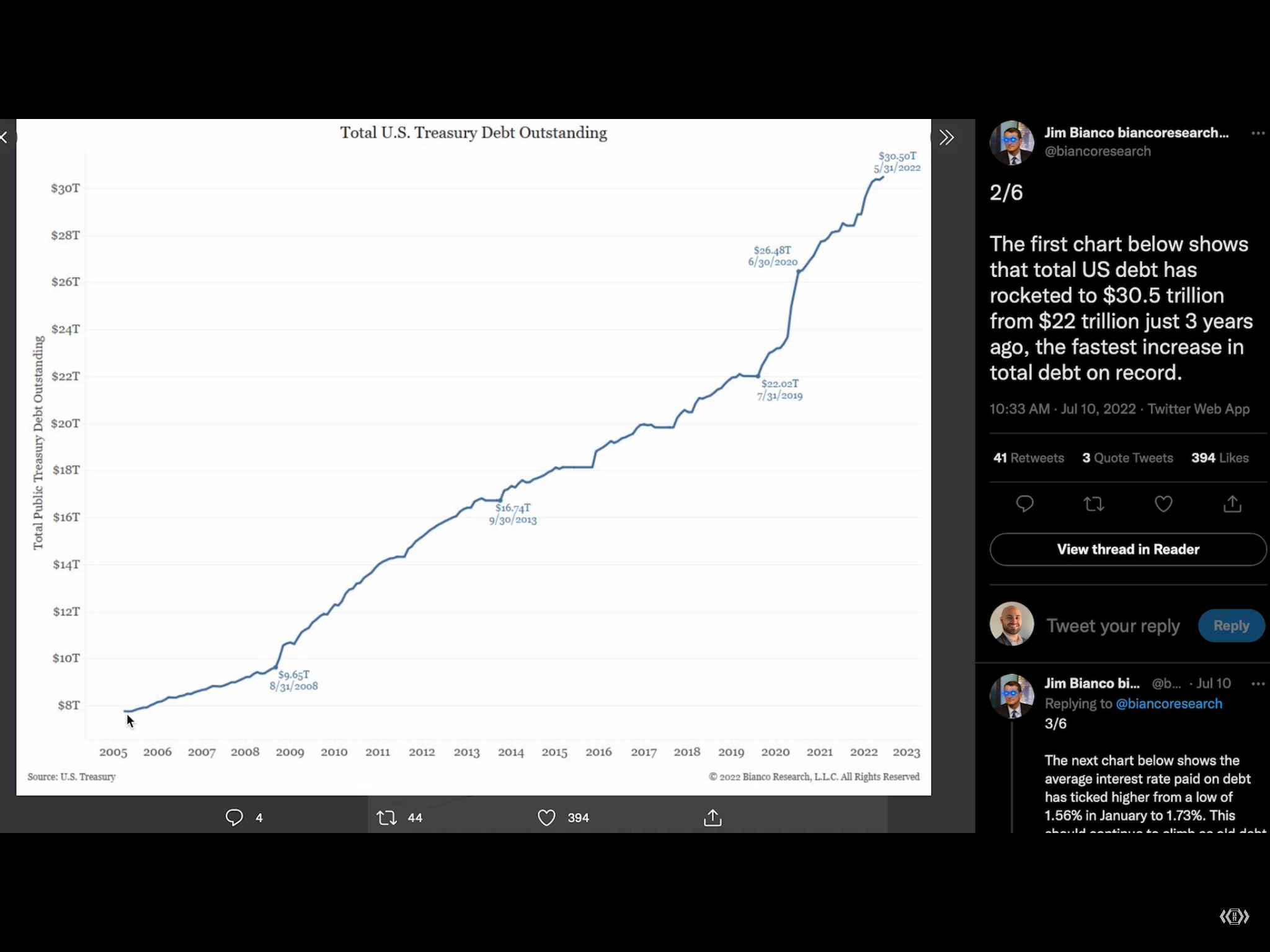Open the @biancoresearch mention link in reply
1270x952 pixels.
point(1169,703)
